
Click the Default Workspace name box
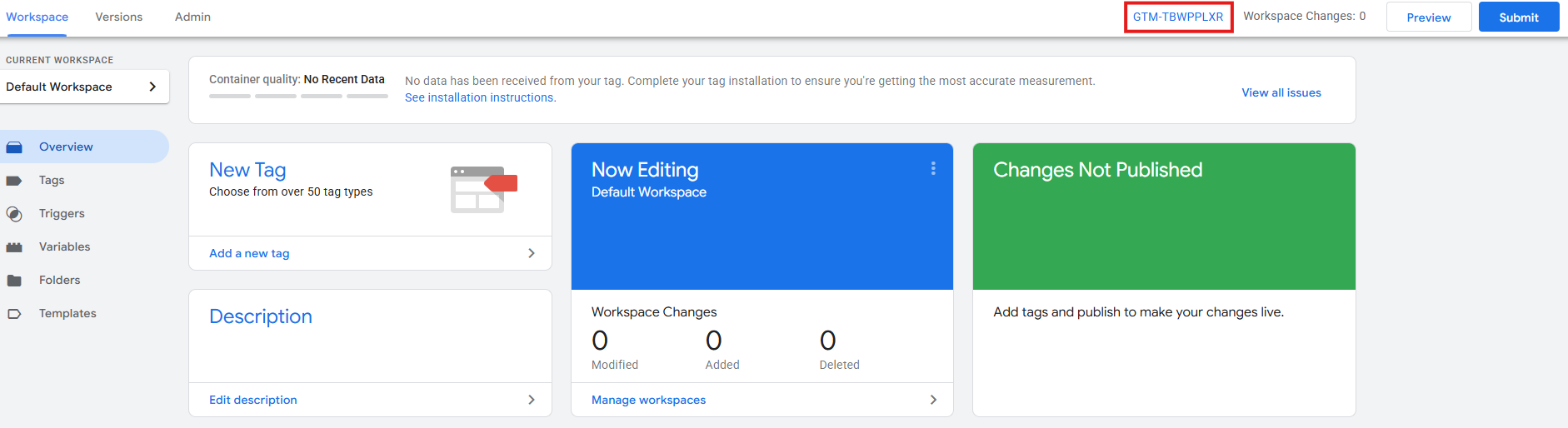84,87
